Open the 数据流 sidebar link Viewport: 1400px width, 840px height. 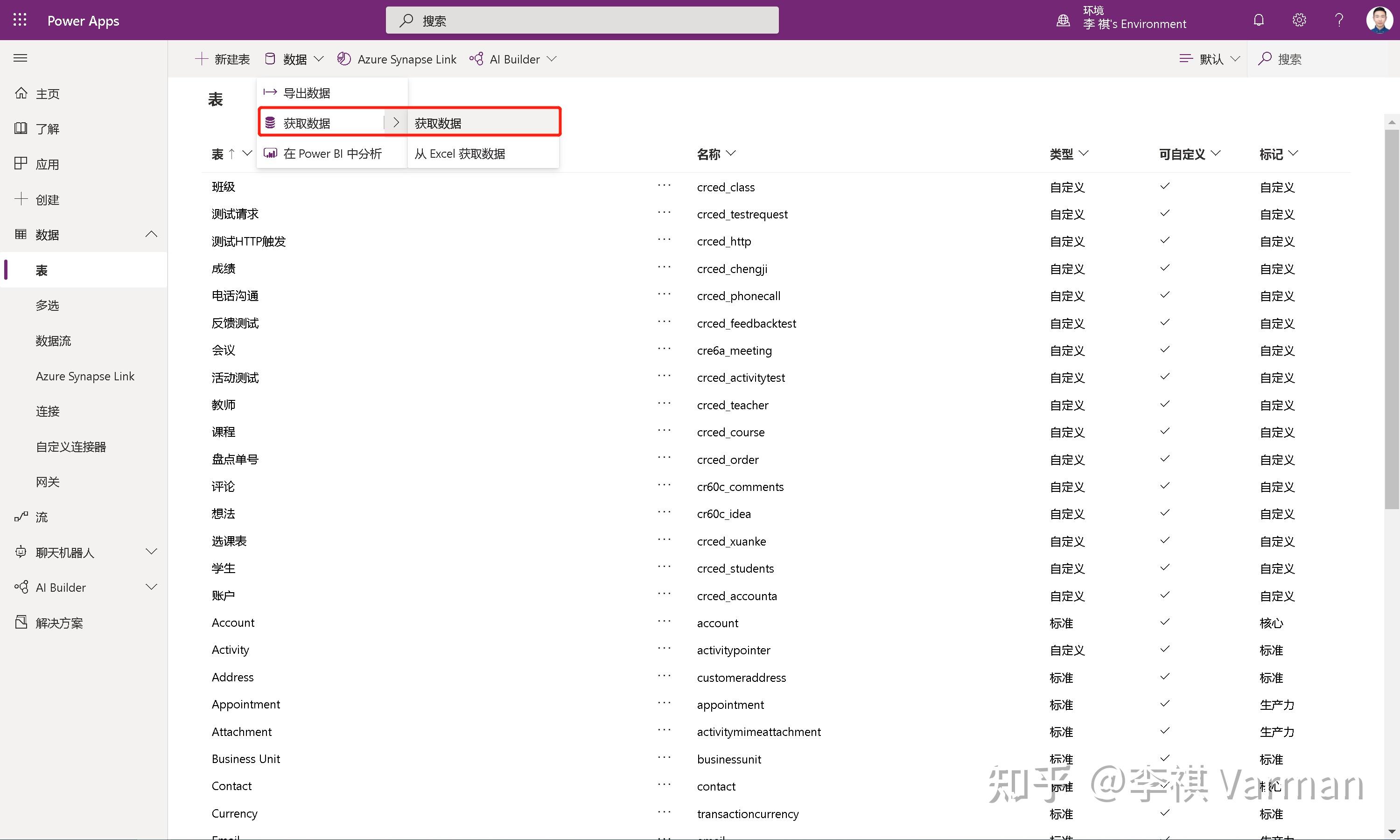pos(53,341)
